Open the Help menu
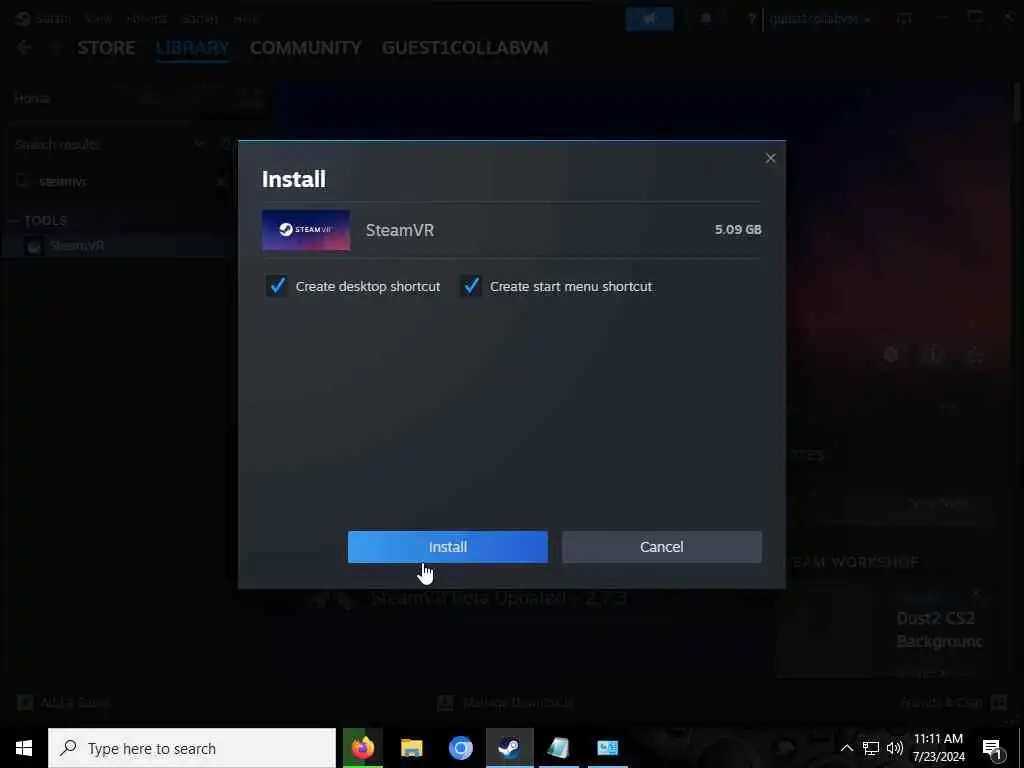1024x768 pixels. pos(247,18)
